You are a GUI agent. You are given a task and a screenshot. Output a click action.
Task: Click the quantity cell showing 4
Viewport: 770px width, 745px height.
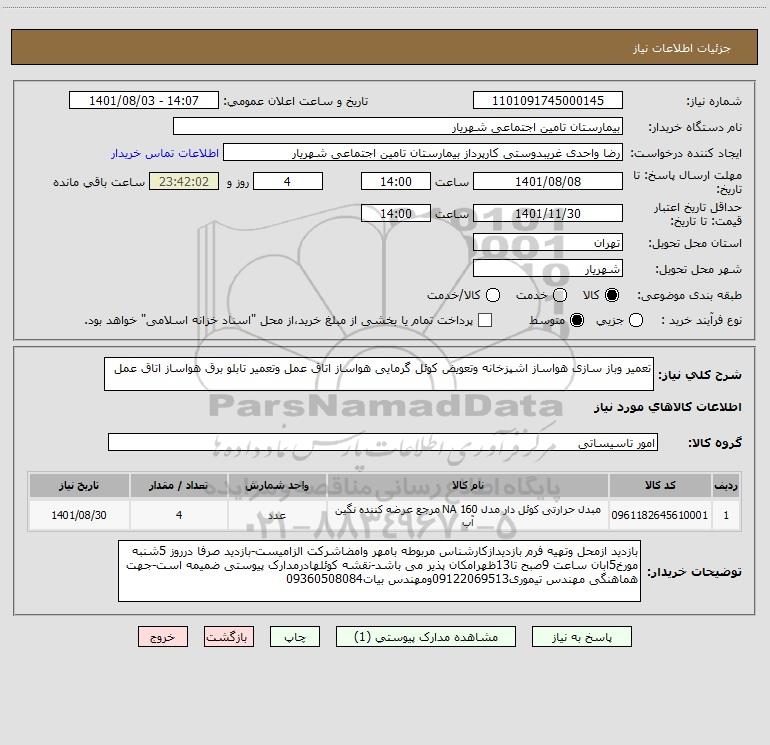point(179,515)
